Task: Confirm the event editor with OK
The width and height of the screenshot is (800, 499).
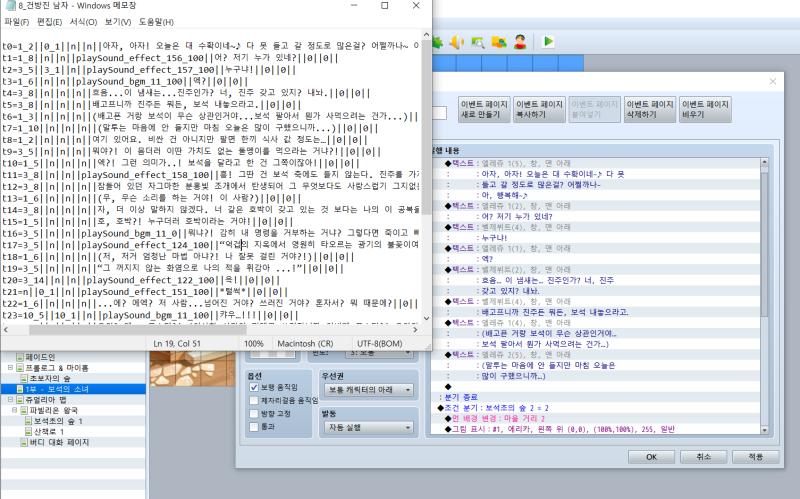Action: (x=652, y=457)
